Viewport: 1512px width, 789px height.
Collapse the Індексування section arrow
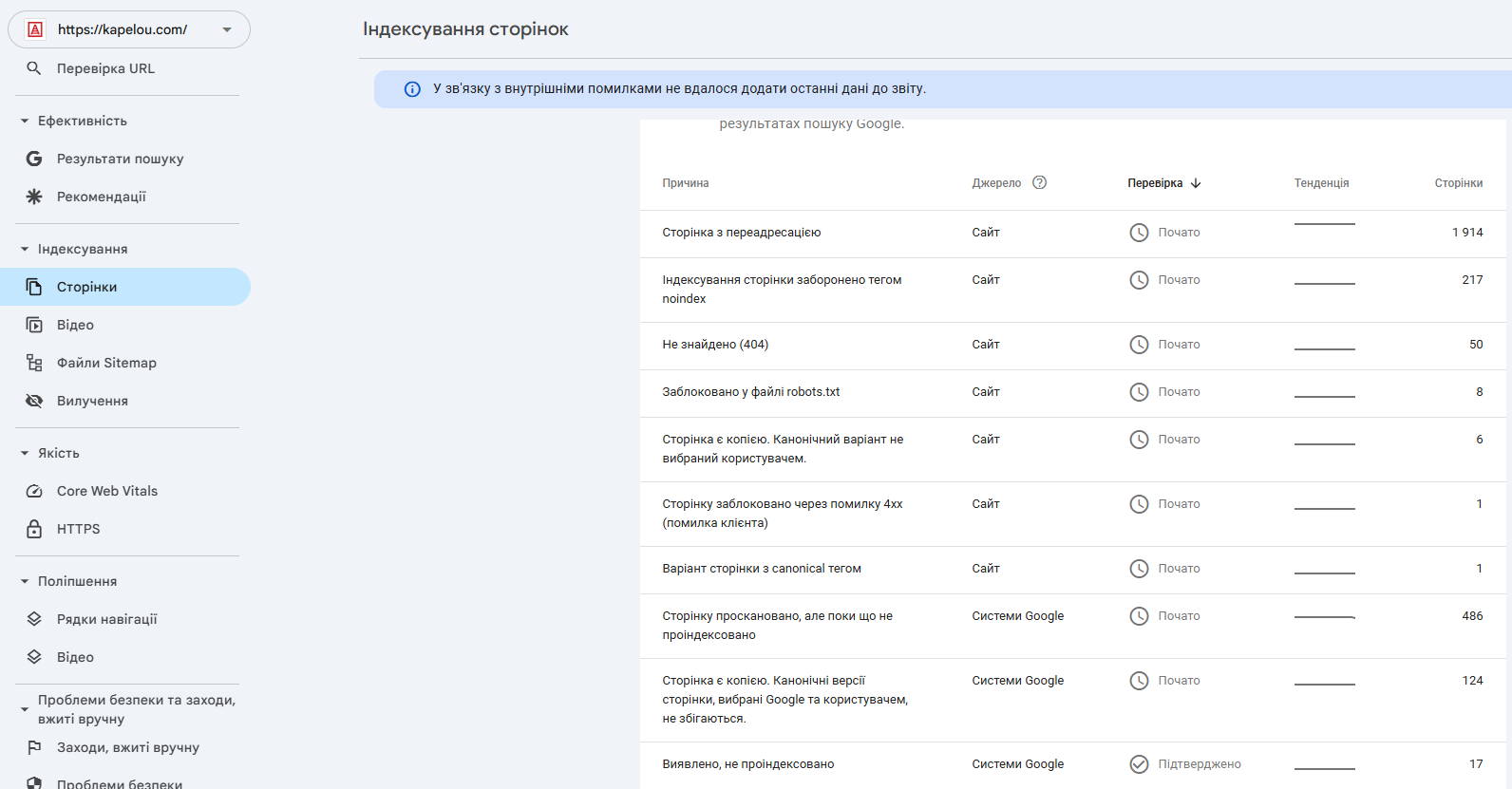tap(25, 249)
